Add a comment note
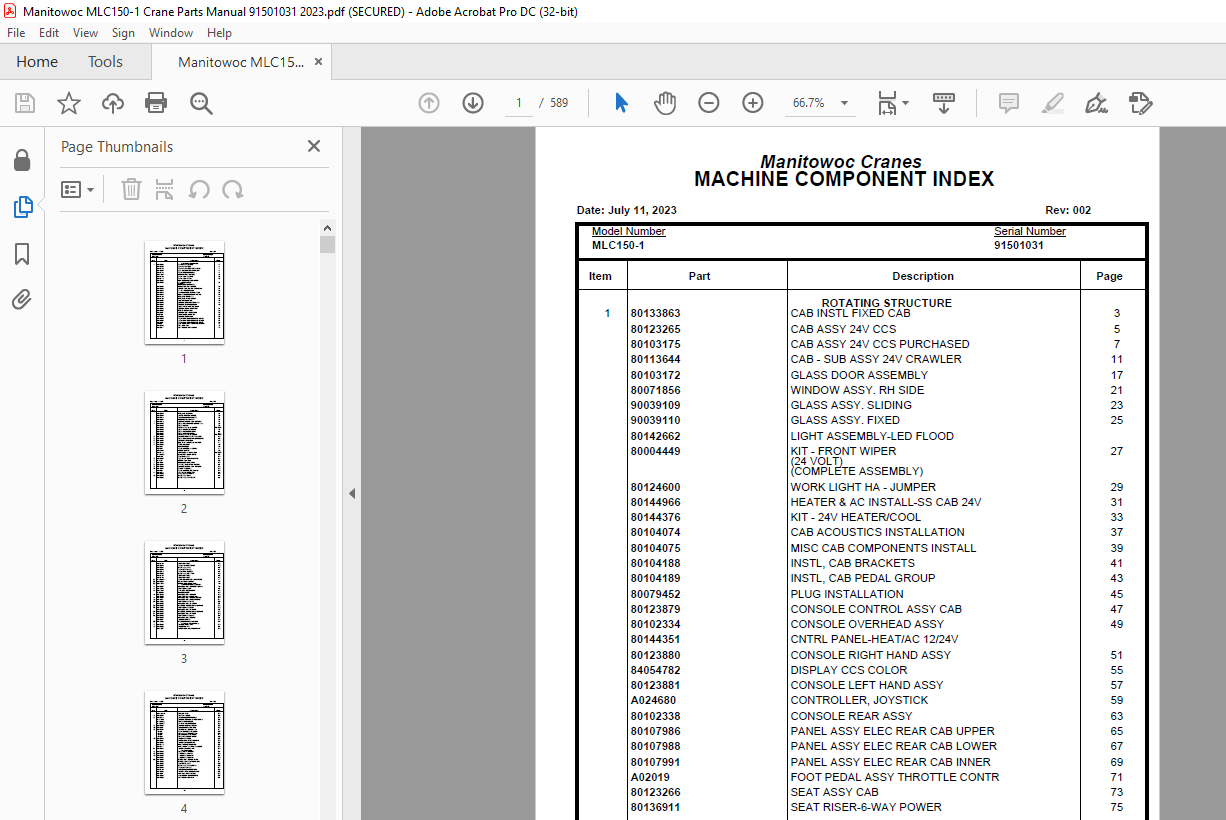The height and width of the screenshot is (820, 1226). (1009, 103)
